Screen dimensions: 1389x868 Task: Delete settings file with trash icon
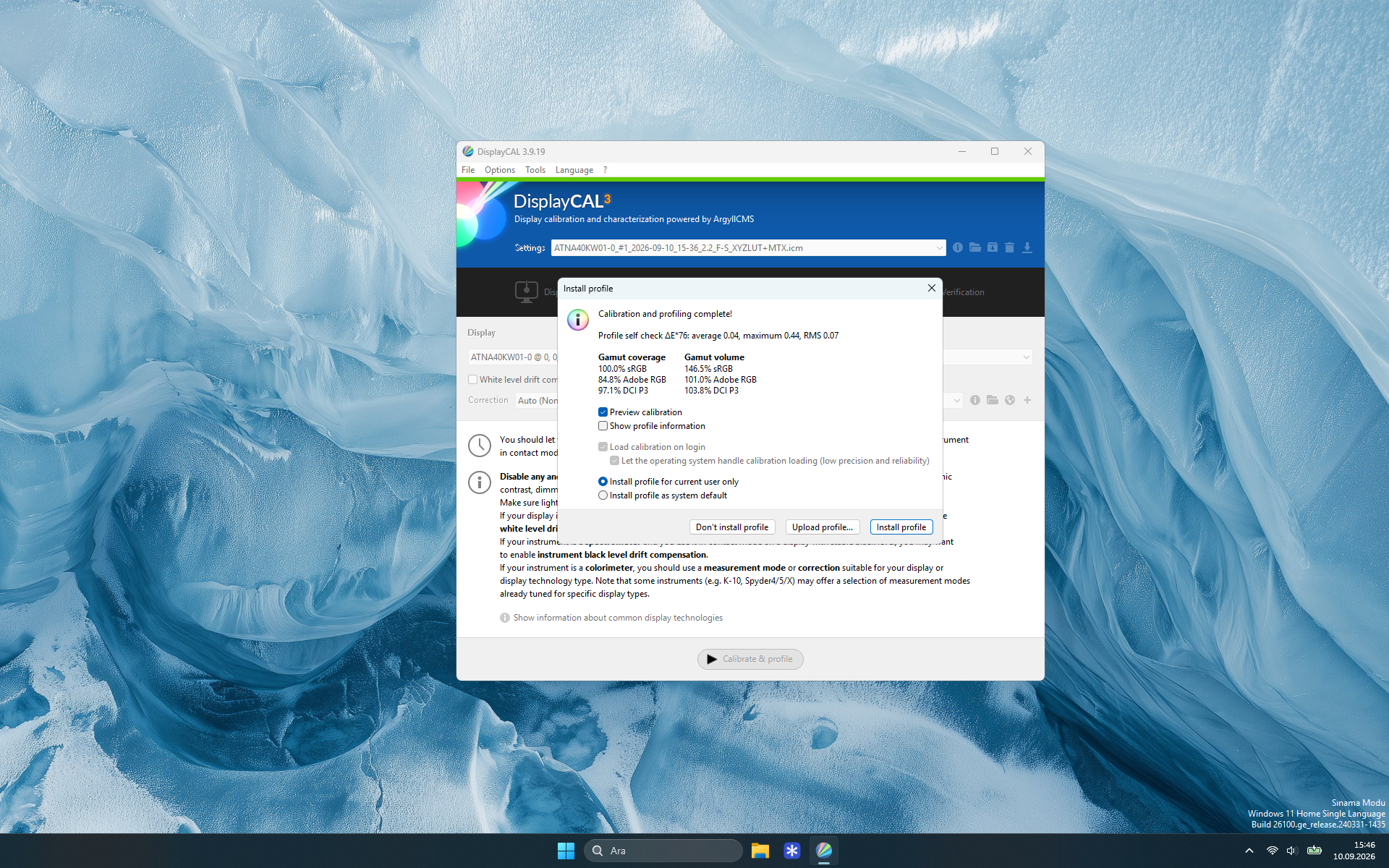[x=1010, y=247]
